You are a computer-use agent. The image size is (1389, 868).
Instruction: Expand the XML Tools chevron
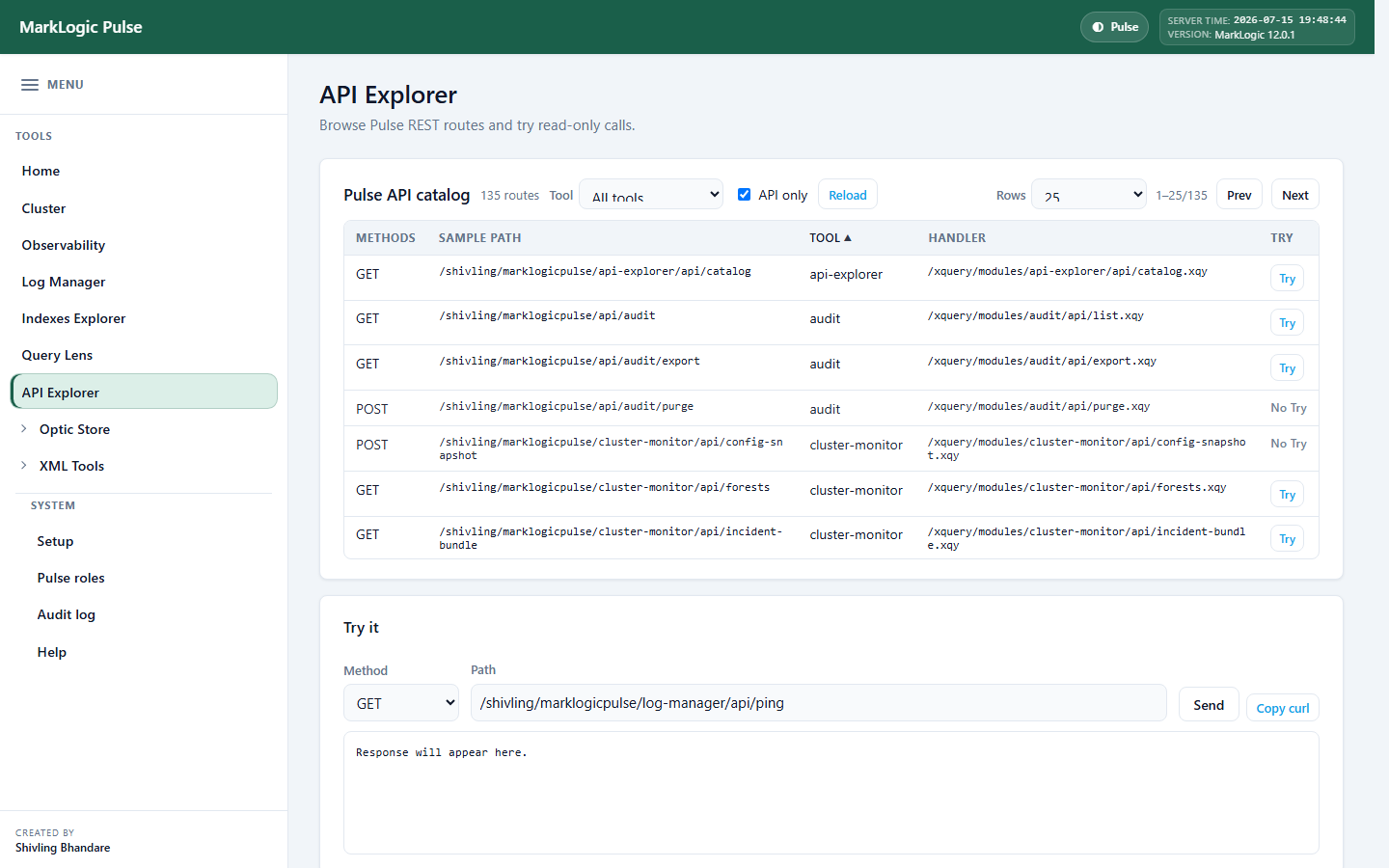(24, 465)
